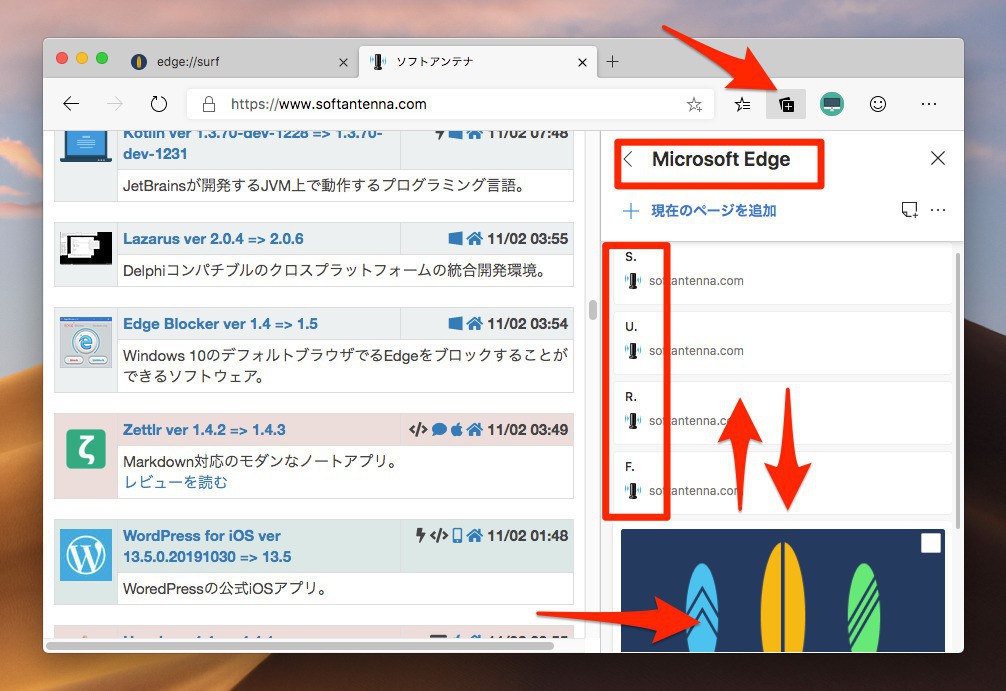The width and height of the screenshot is (1006, 691).
Task: Click the horizontal scrollbar at page bottom
Action: coord(300,645)
